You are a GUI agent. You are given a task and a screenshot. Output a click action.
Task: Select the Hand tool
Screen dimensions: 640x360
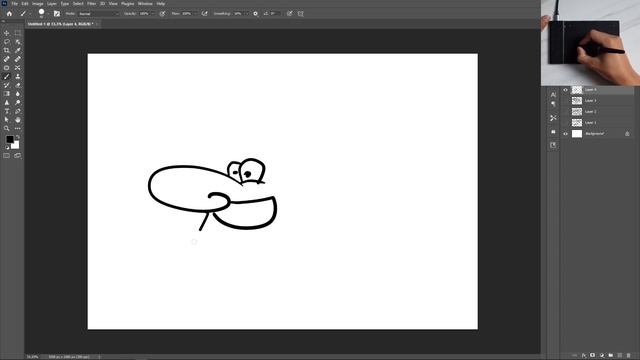tap(18, 120)
